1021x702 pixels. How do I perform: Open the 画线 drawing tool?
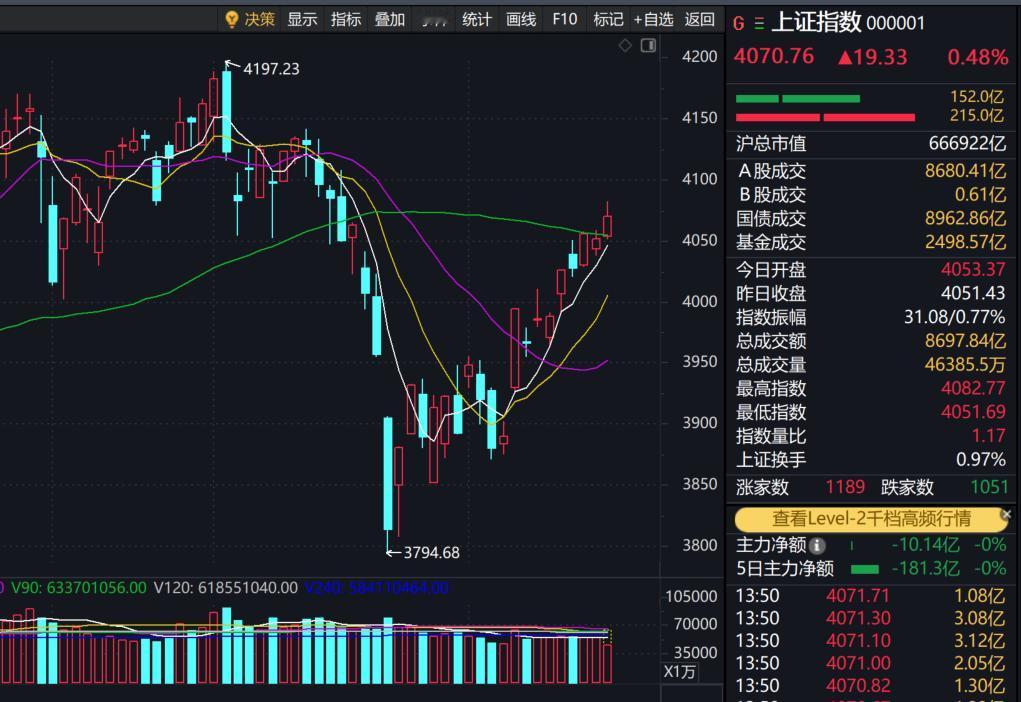[519, 19]
